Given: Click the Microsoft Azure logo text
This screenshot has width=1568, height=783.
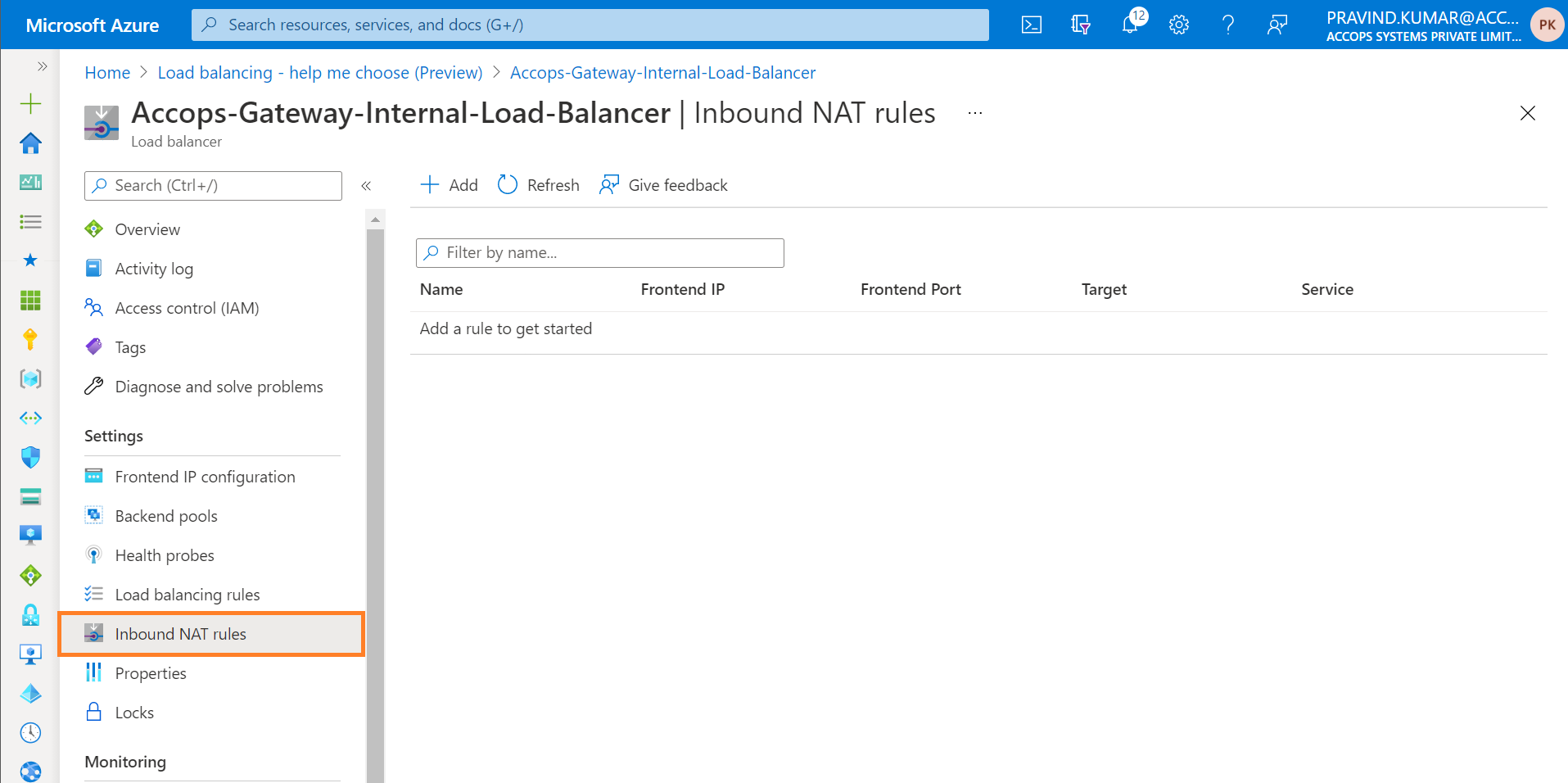Looking at the screenshot, I should tap(93, 25).
